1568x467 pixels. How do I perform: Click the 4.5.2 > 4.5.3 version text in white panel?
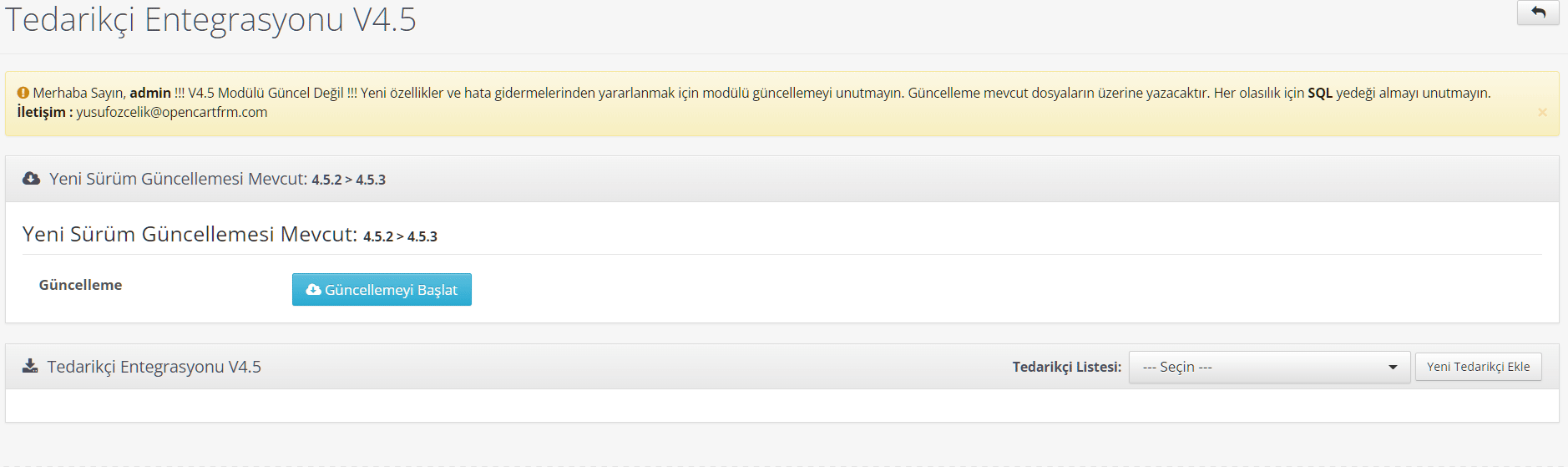400,236
